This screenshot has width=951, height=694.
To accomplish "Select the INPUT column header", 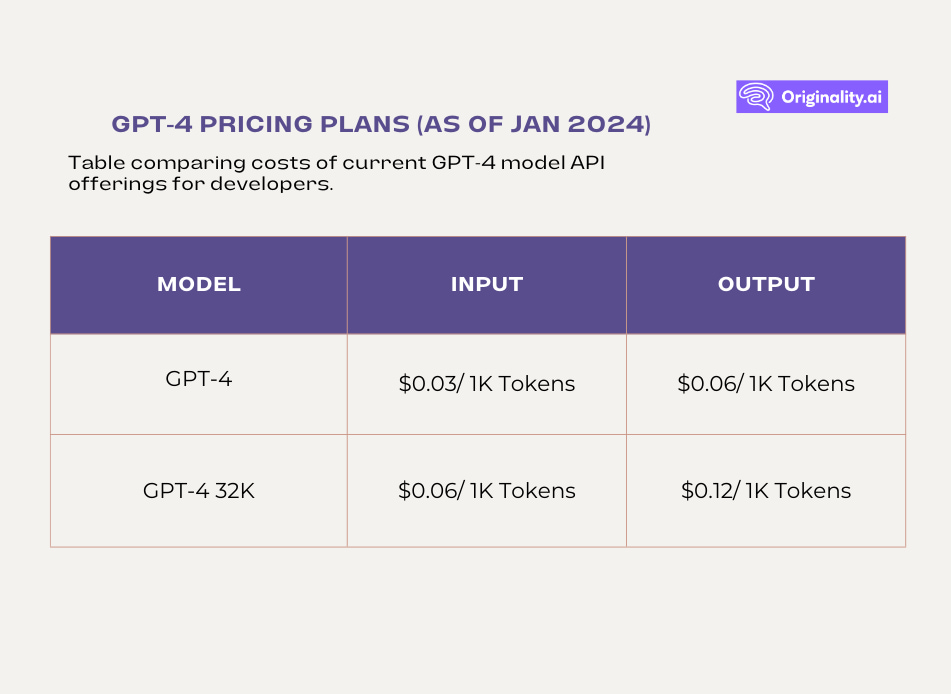I will (x=487, y=284).
